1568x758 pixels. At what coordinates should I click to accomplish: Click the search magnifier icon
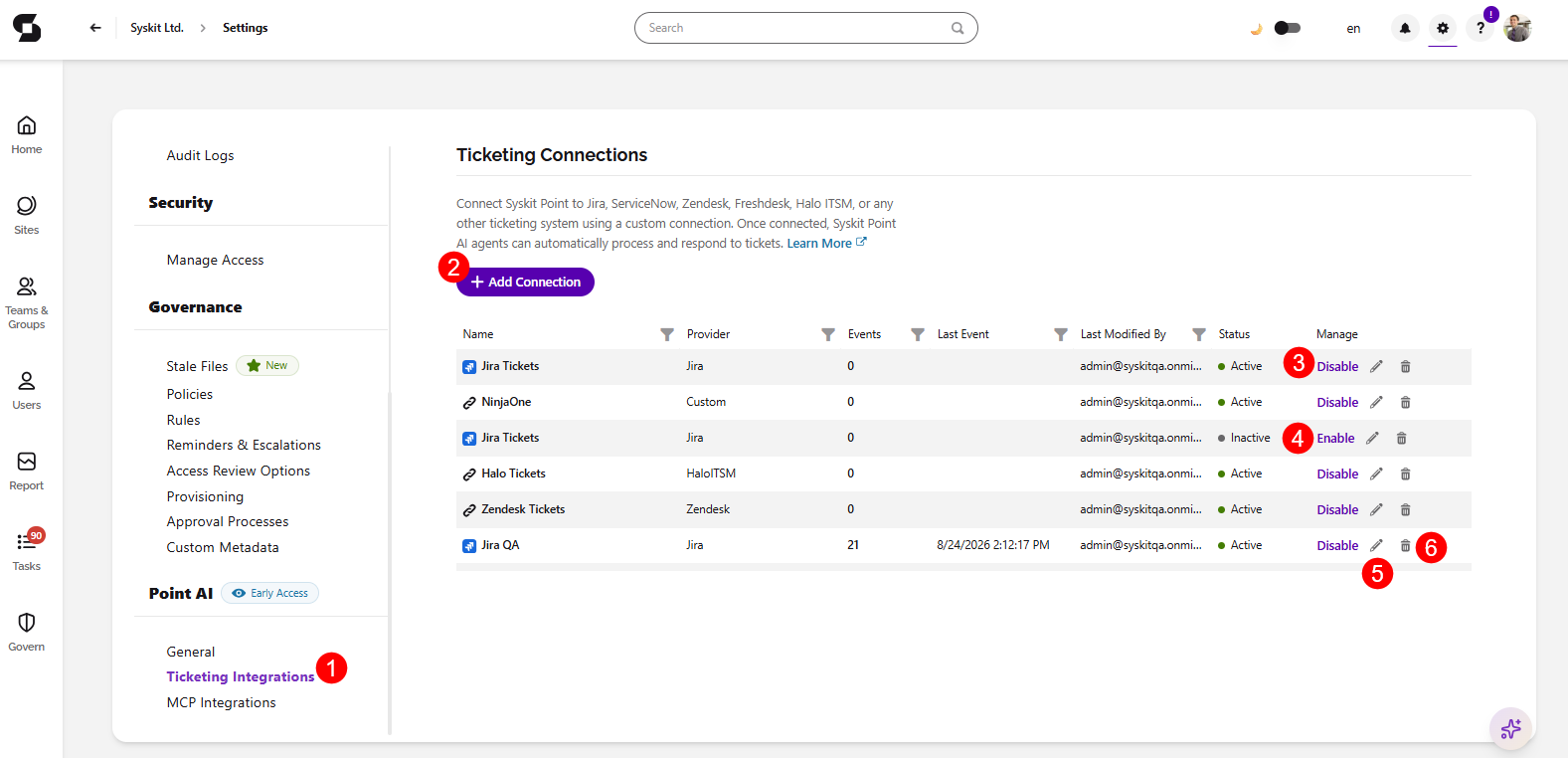[958, 28]
